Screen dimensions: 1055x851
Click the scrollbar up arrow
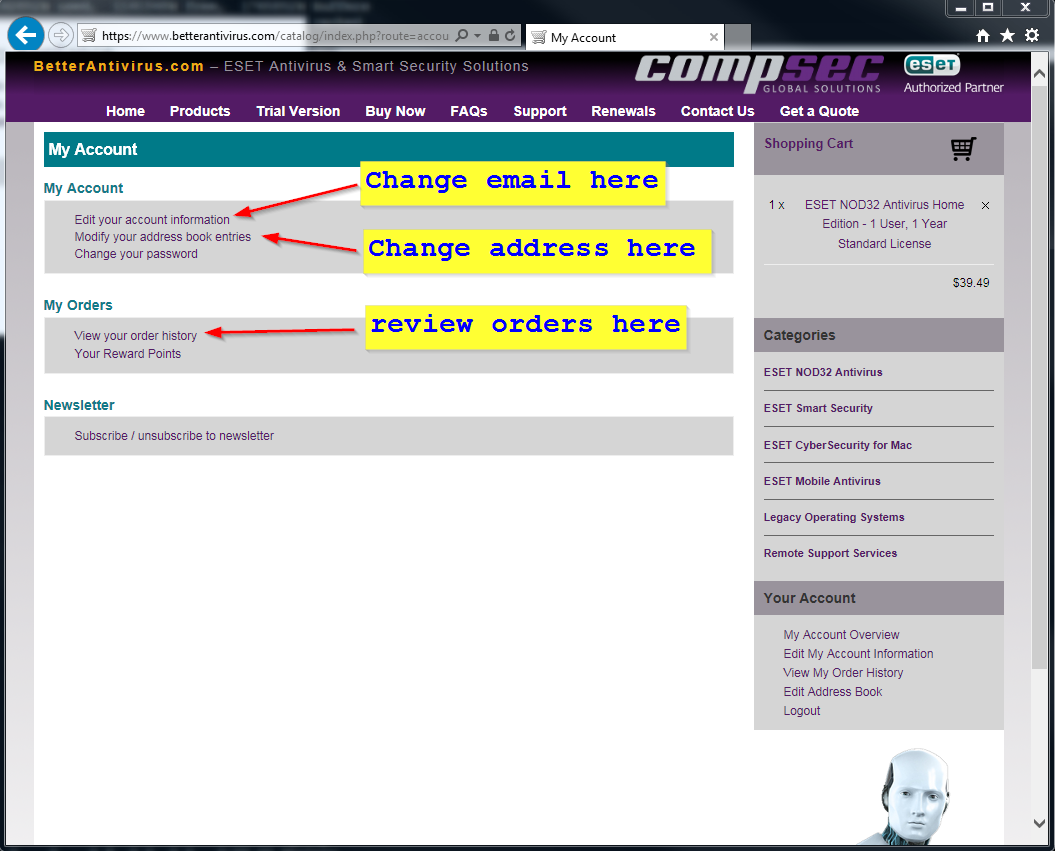tap(1040, 73)
